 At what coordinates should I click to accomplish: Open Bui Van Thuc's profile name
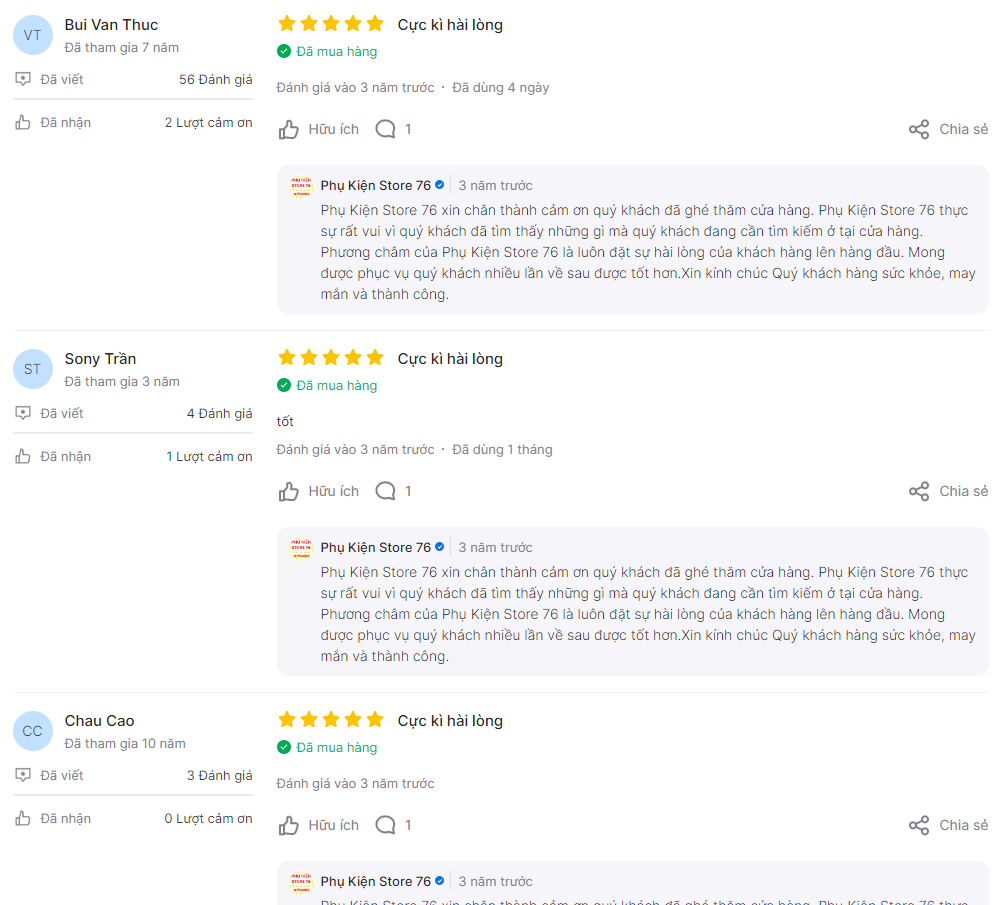111,25
